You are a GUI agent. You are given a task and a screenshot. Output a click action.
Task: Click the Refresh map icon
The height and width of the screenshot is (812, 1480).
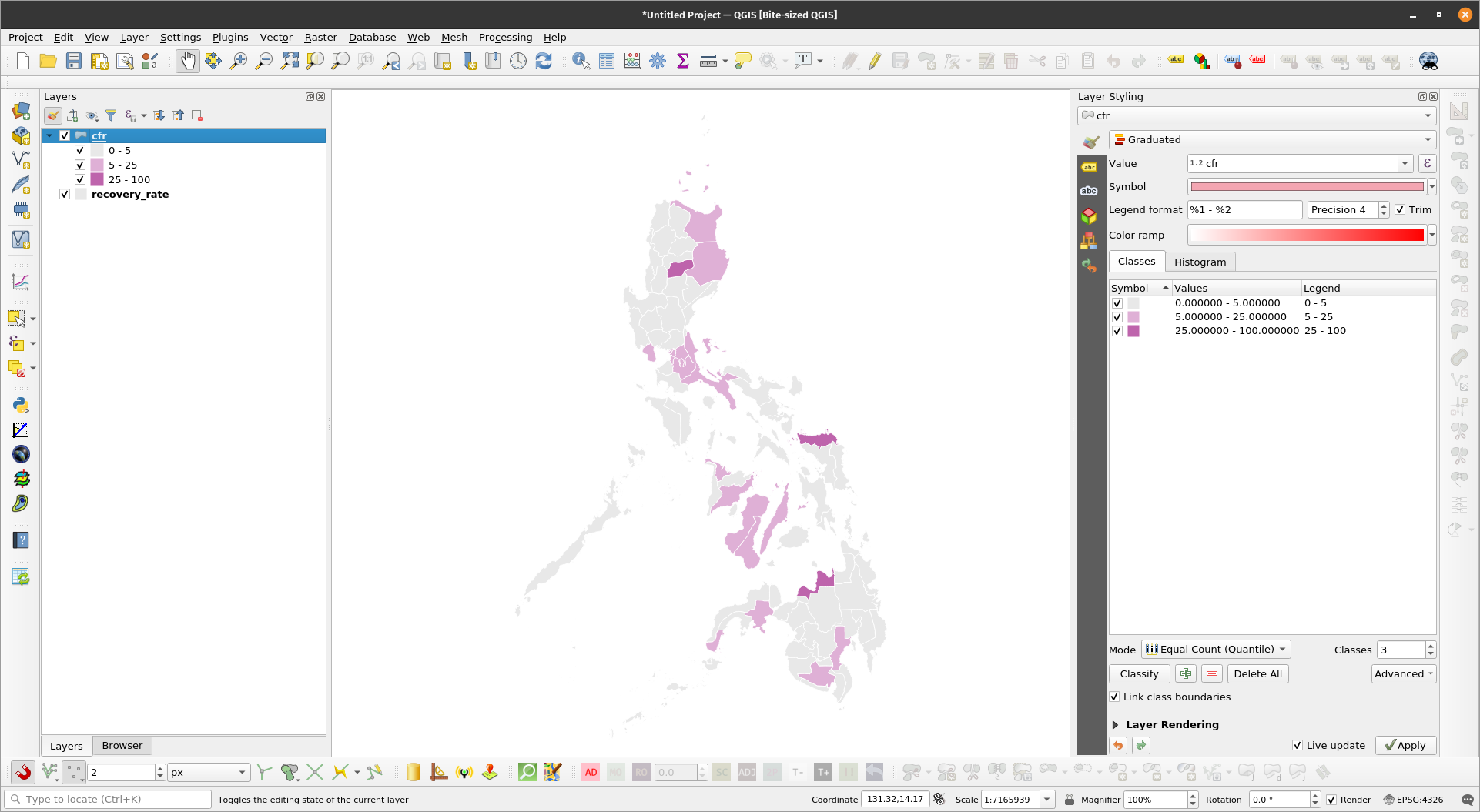coord(544,61)
